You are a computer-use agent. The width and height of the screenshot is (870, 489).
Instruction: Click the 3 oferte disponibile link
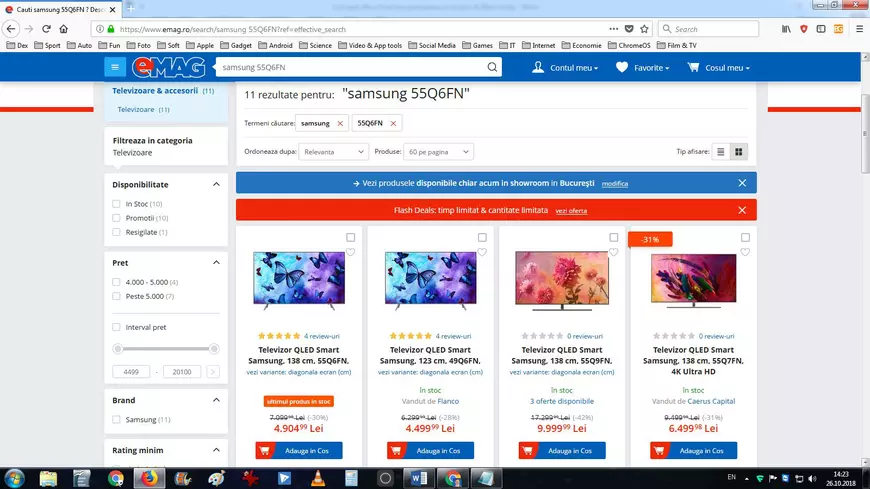pyautogui.click(x=562, y=401)
